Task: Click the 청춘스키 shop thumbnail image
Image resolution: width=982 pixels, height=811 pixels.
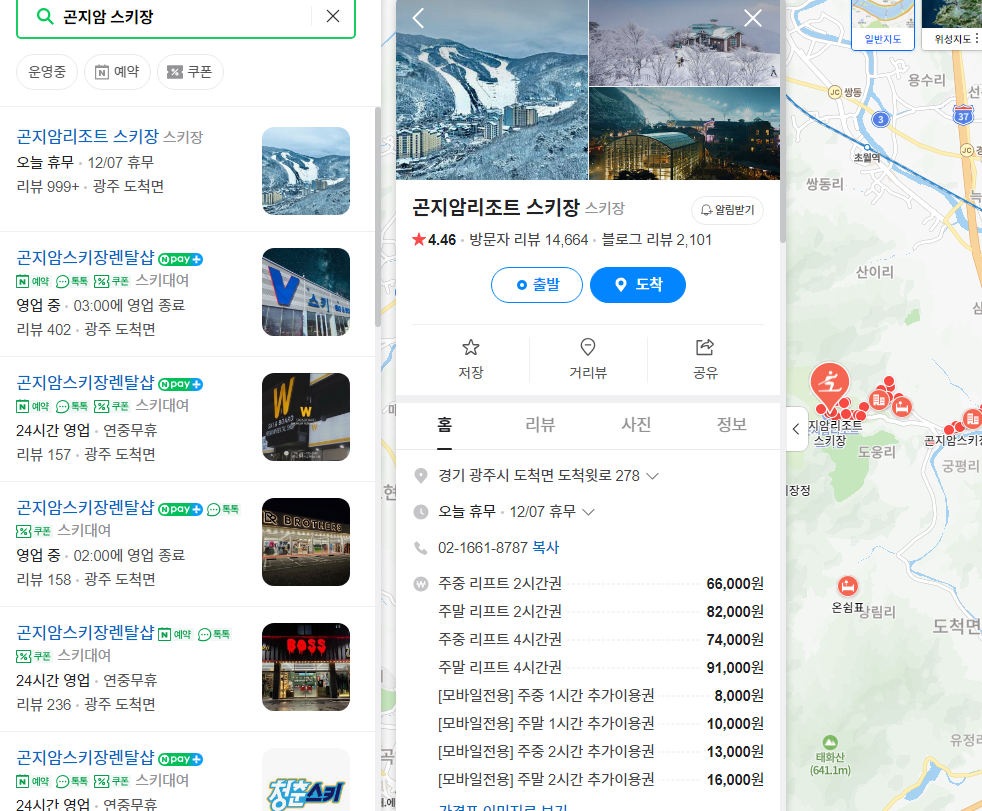Action: (x=306, y=780)
